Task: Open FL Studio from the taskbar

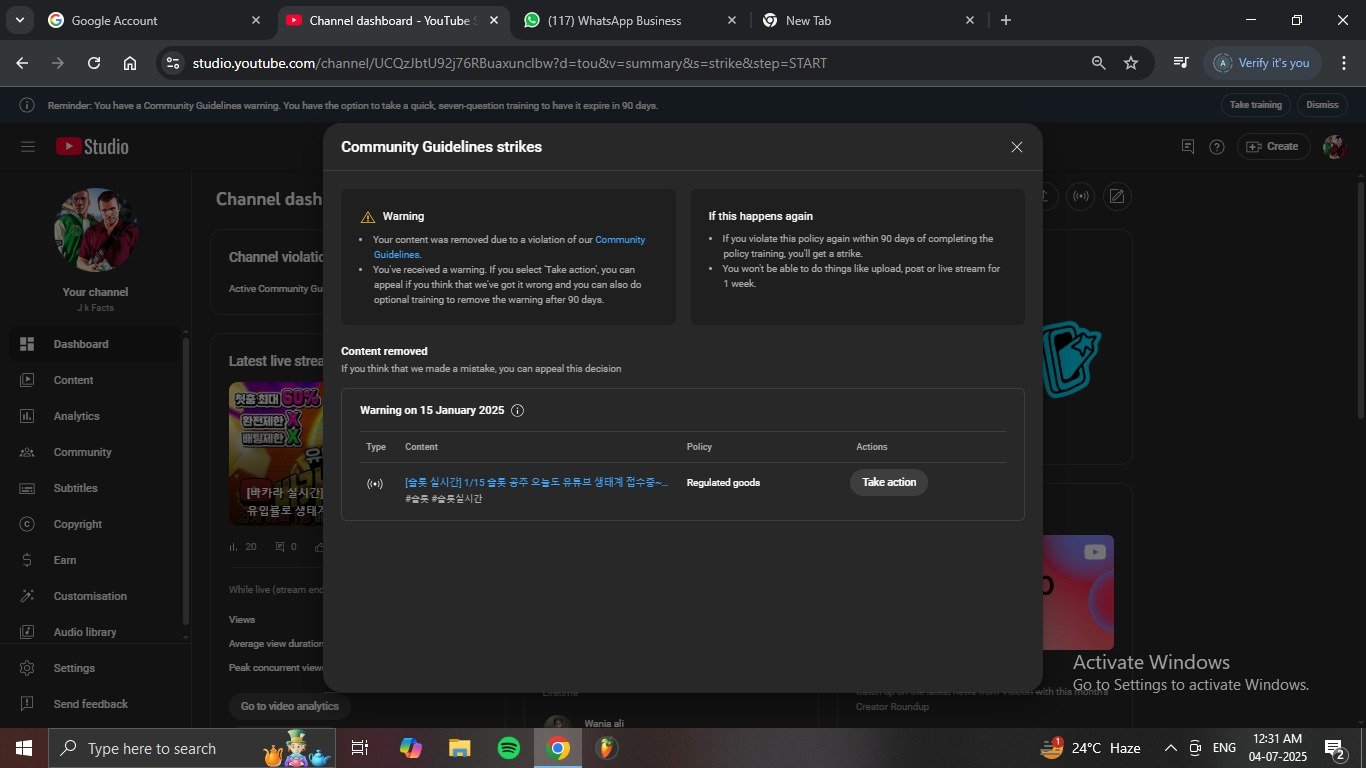Action: click(x=607, y=748)
